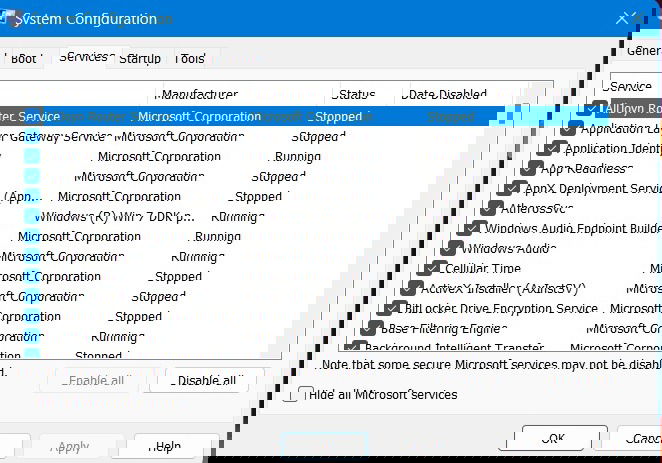Select the Background Intelligent Transfer service name
The image size is (662, 463).
pos(454,348)
